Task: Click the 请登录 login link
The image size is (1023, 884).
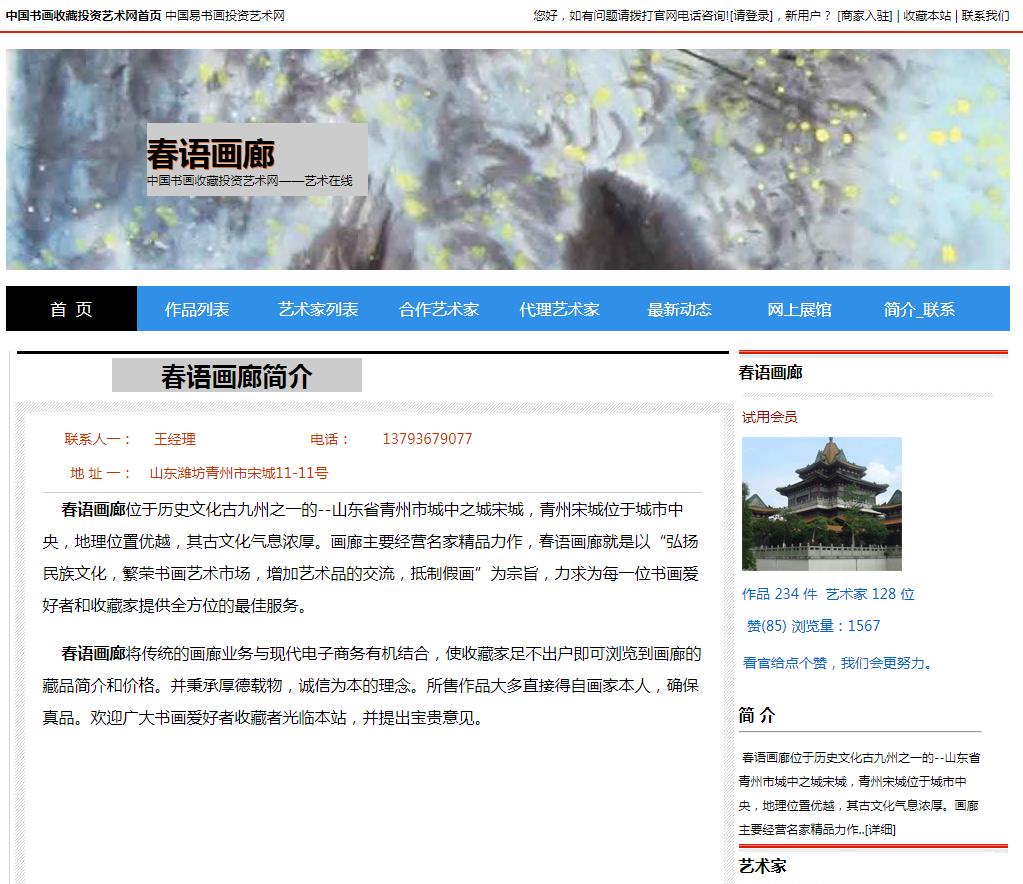Action: [751, 16]
